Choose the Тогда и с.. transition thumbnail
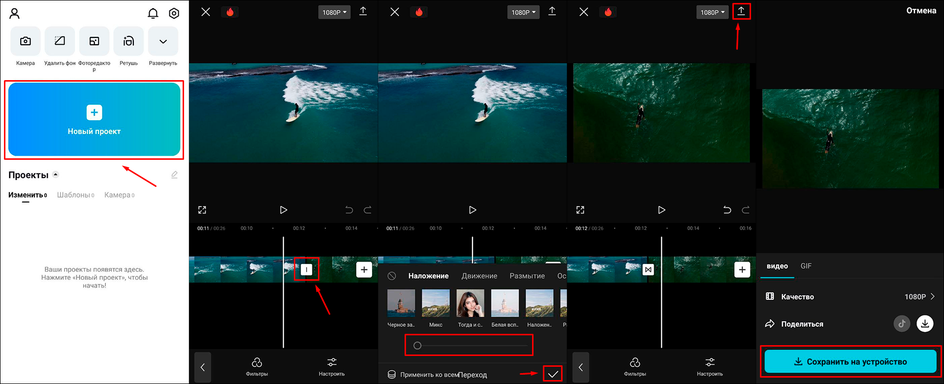The height and width of the screenshot is (384, 944). pyautogui.click(x=471, y=304)
